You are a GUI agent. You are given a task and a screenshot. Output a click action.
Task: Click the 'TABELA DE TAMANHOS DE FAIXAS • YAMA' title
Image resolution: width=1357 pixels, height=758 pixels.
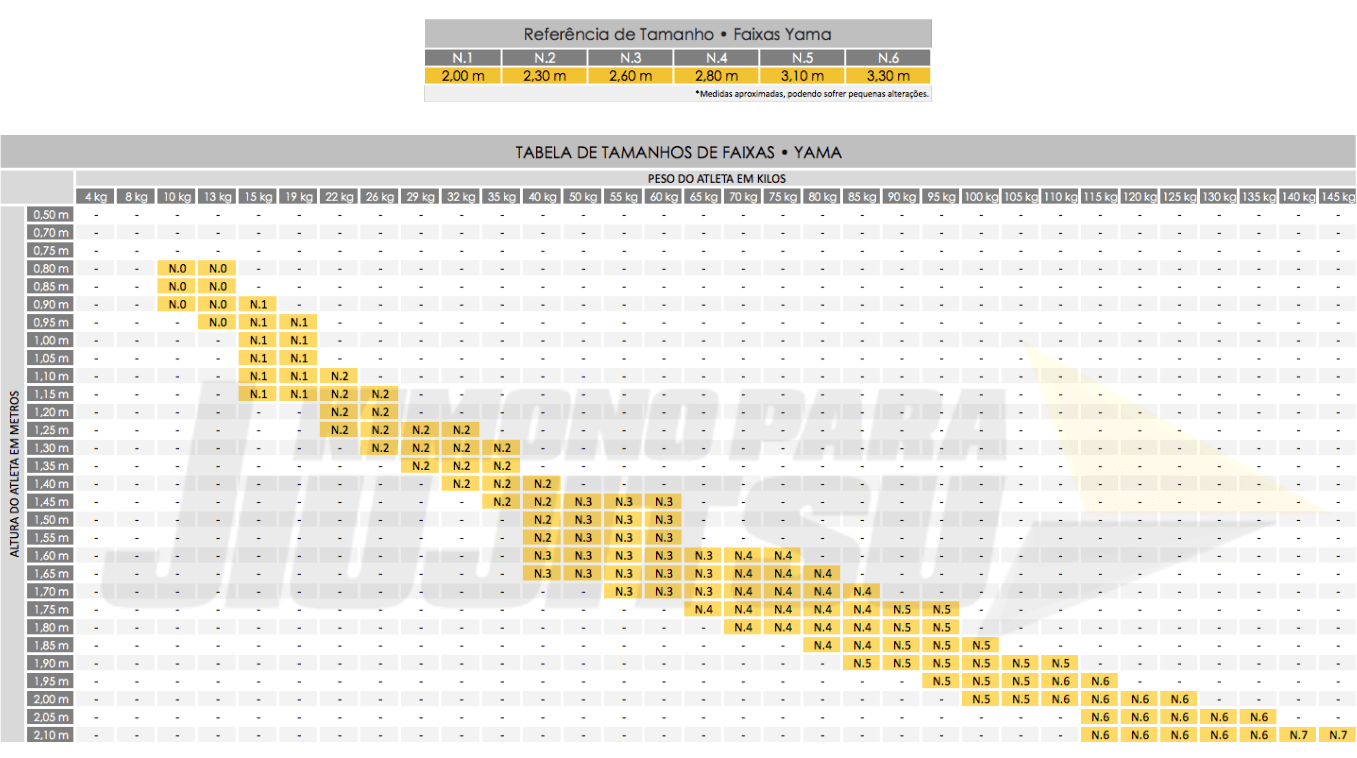pyautogui.click(x=678, y=152)
